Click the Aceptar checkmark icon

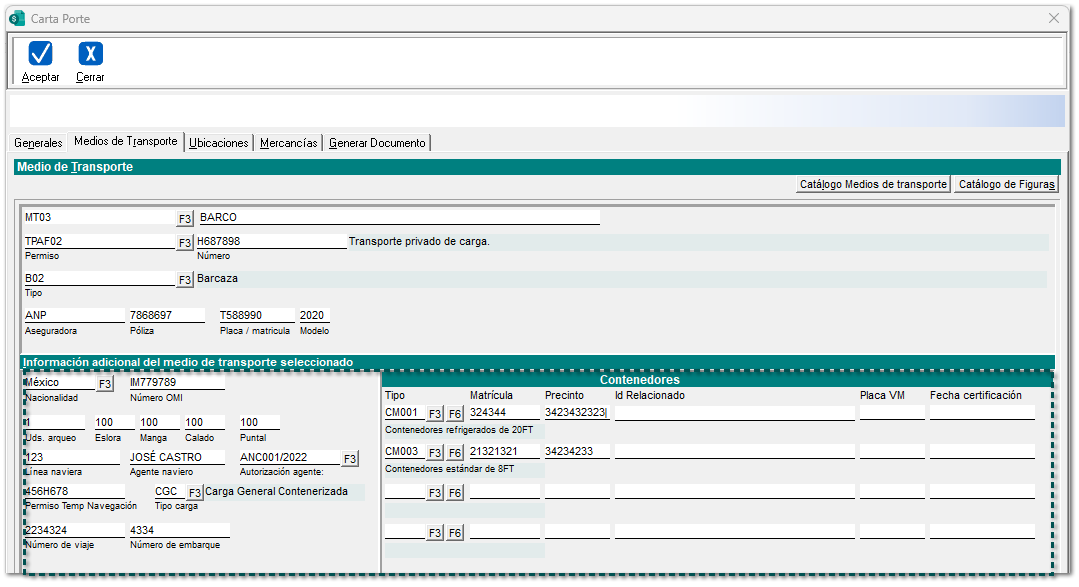click(x=40, y=54)
